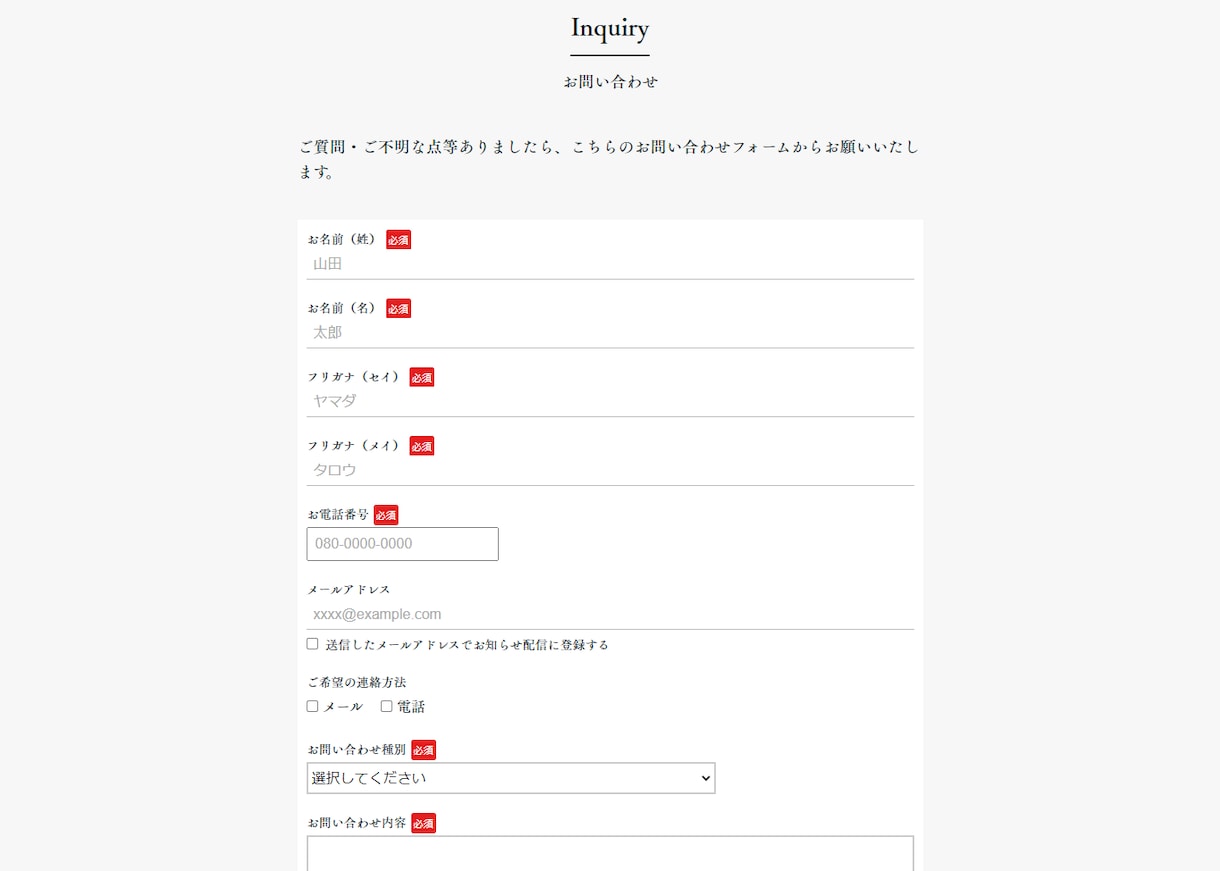
Task: Click the フリガナ（セイ） input field
Action: click(x=610, y=401)
